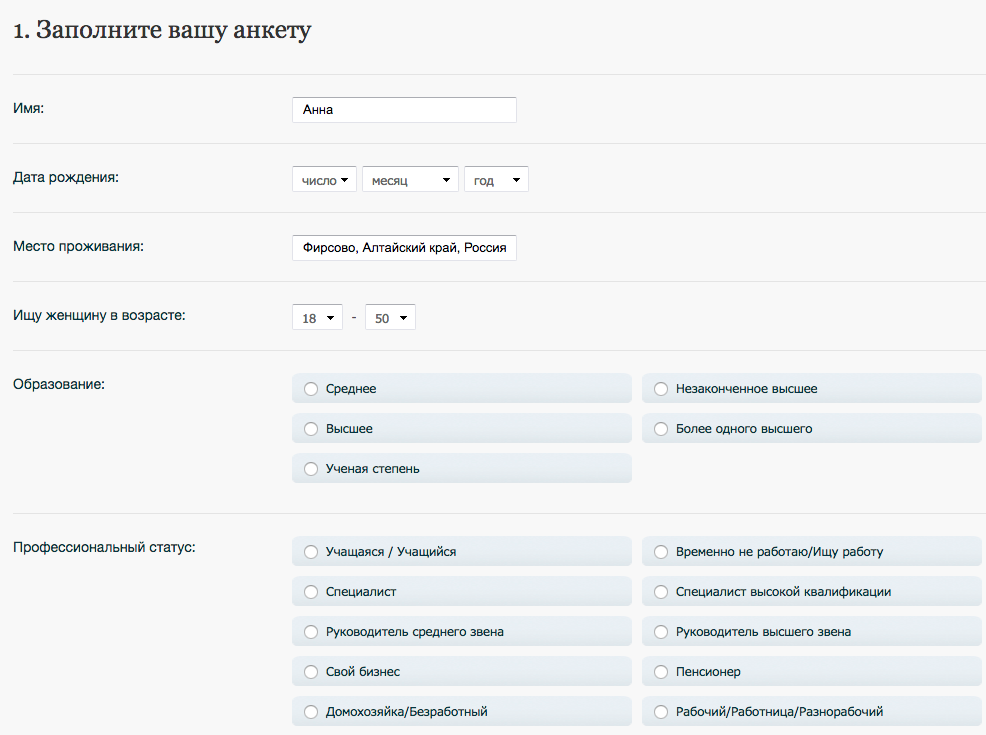Choose Руководитель среднего звена option
Viewport: 986px width, 735px height.
462,631
